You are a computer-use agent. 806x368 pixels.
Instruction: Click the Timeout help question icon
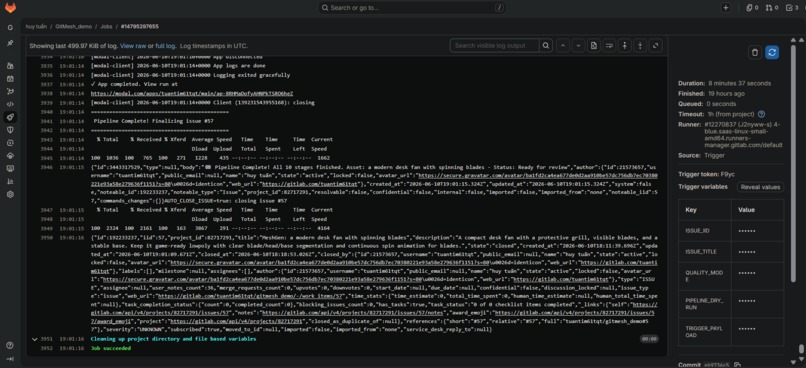point(761,114)
